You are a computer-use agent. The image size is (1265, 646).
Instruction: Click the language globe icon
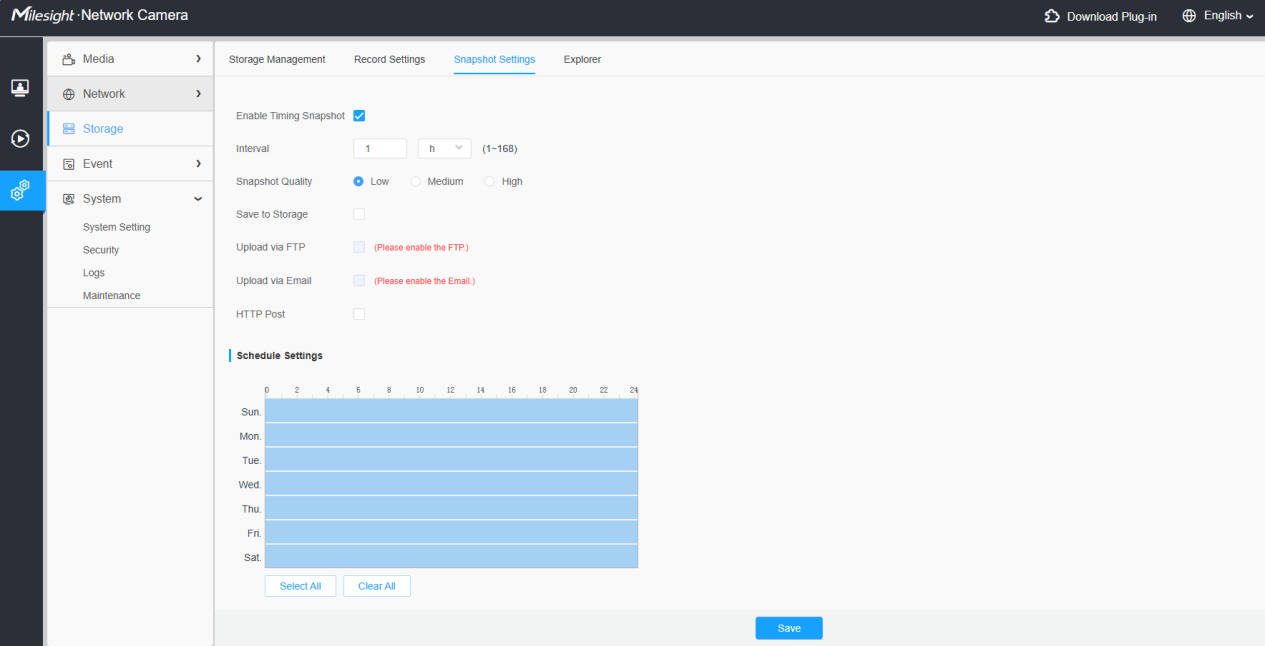(1189, 16)
